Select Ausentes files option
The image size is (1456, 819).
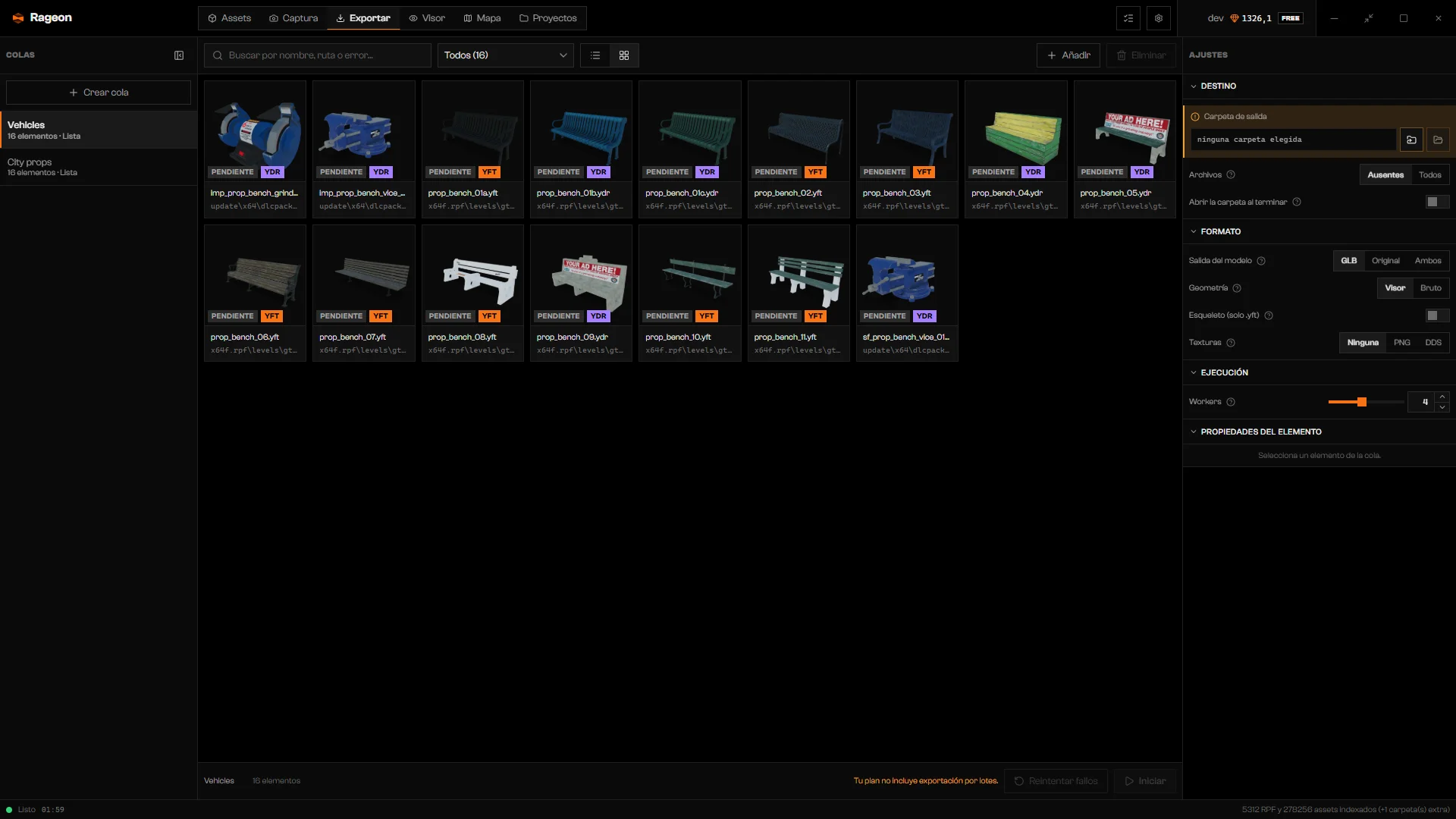(x=1385, y=175)
